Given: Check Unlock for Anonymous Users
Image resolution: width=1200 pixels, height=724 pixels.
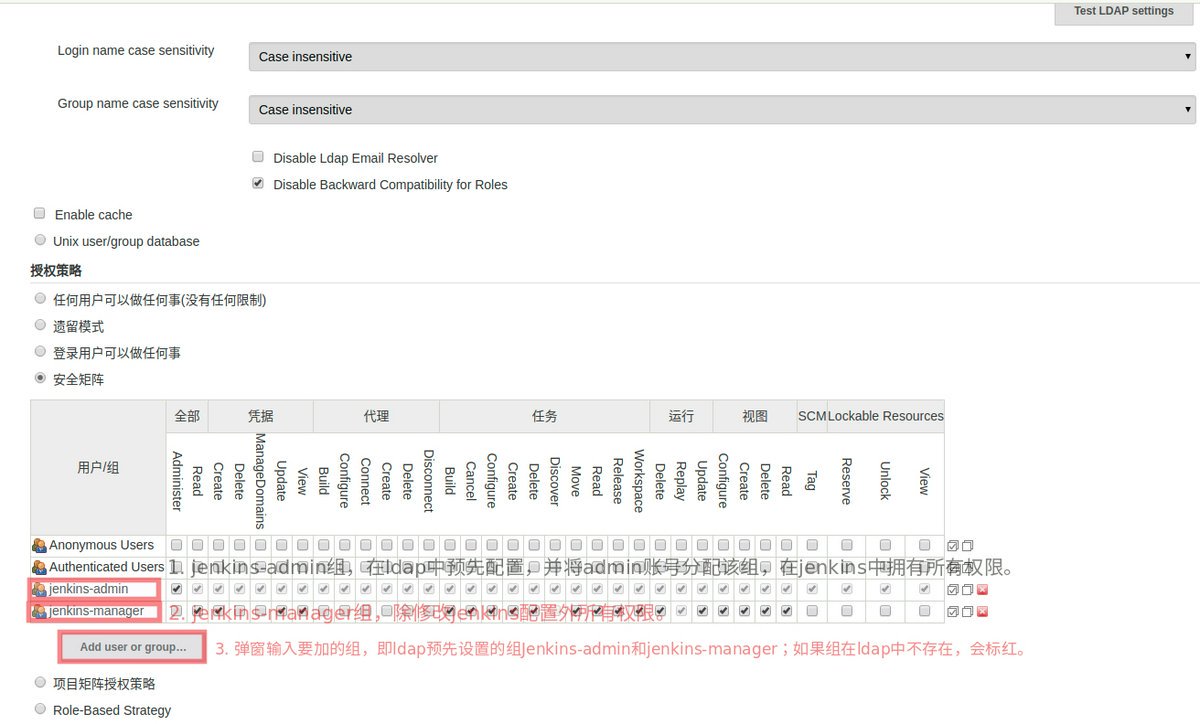Looking at the screenshot, I should 885,545.
